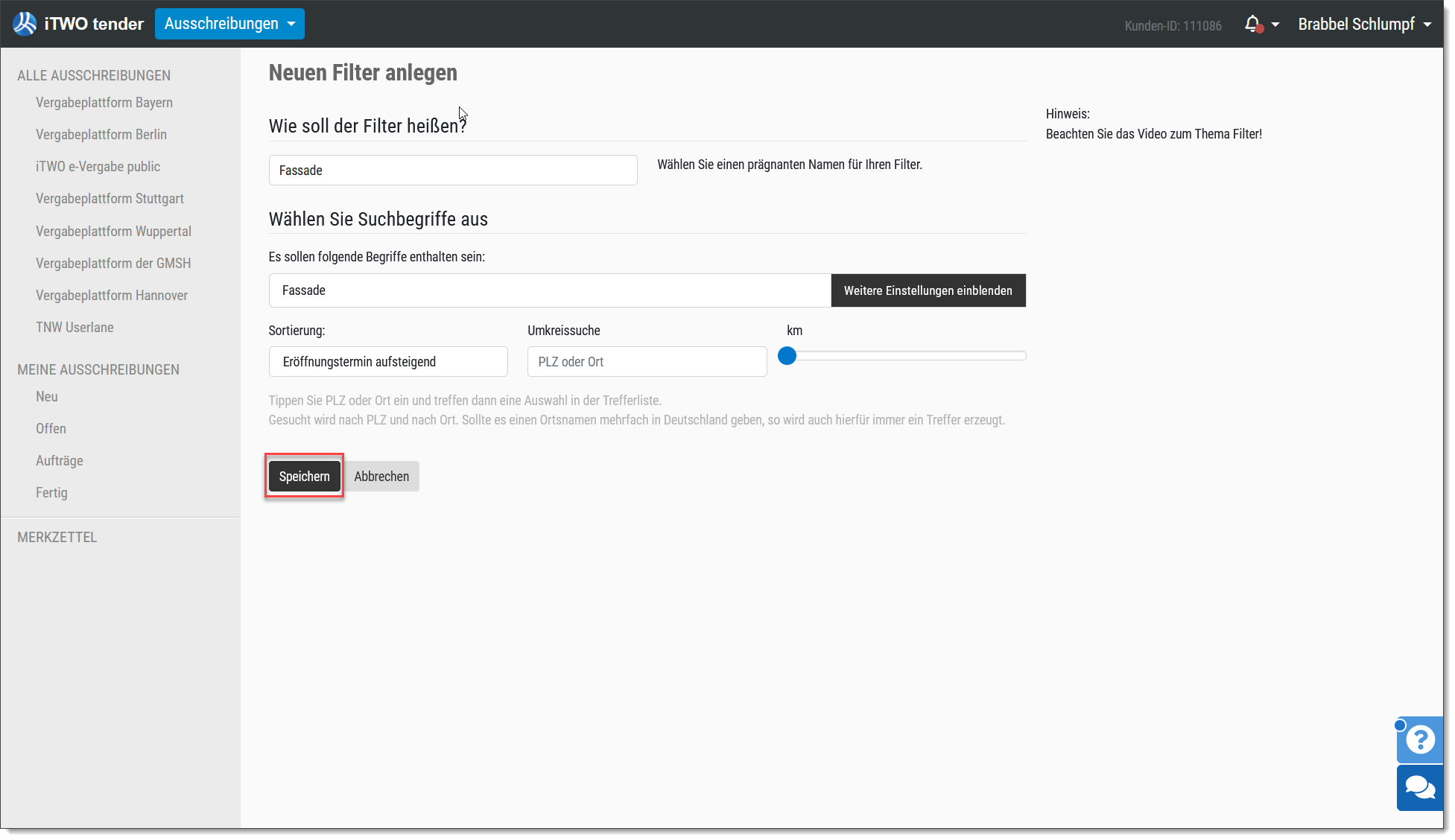Select Vergabeplattform Wuppertal

[113, 232]
